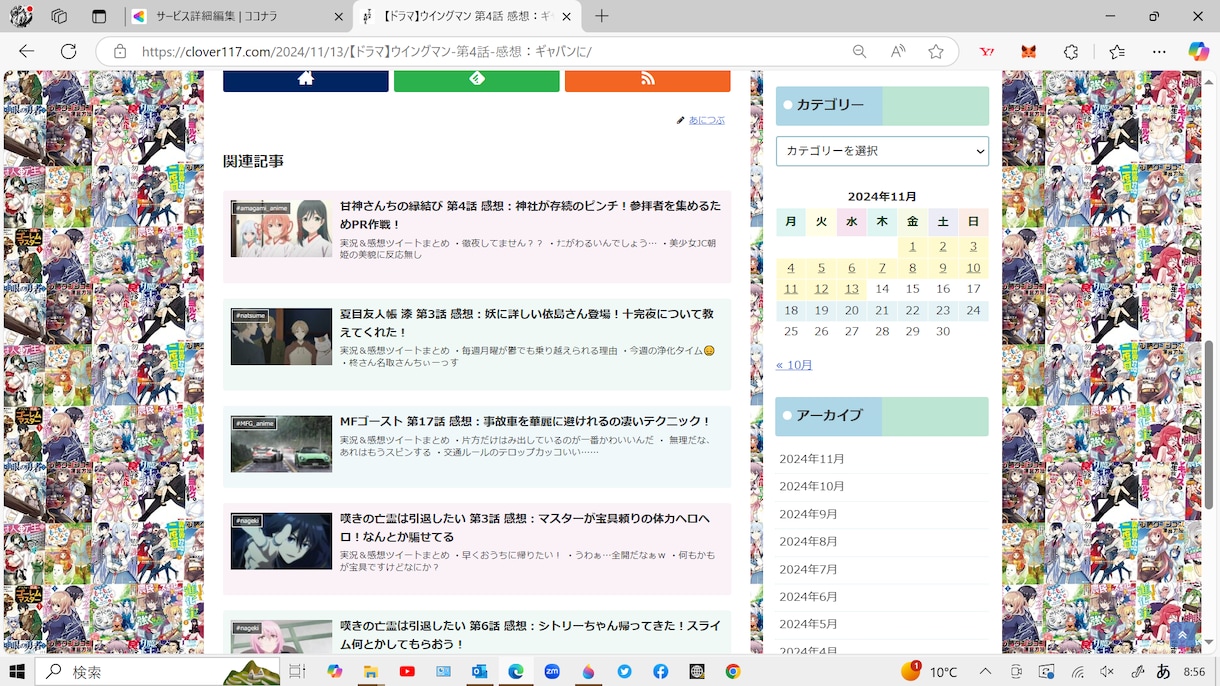Open YouTube from the taskbar
This screenshot has height=686, width=1220.
coord(407,671)
